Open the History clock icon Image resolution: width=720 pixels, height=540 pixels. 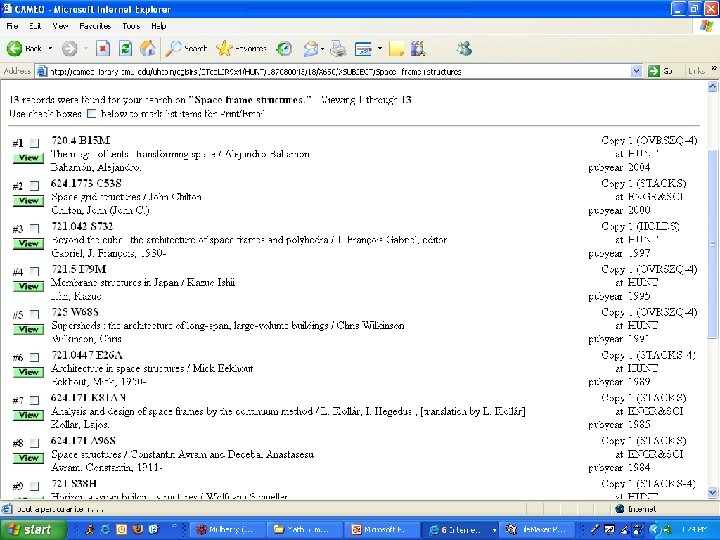tap(285, 48)
